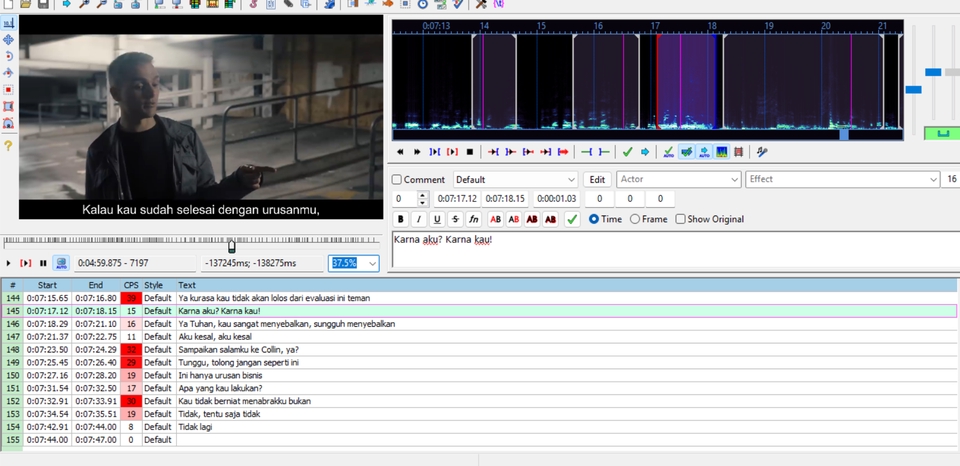Select row 148 Sampaikan salamku ke Collin
Image resolution: width=960 pixels, height=466 pixels.
(x=479, y=350)
